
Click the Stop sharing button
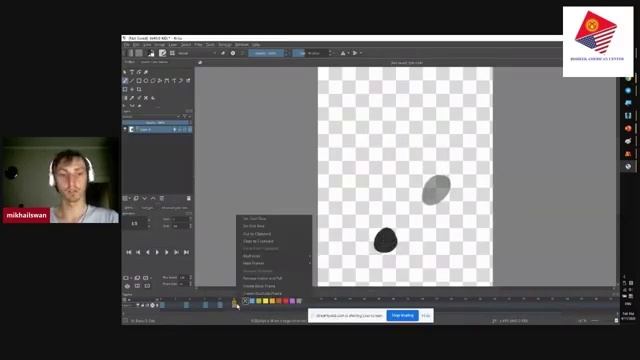402,316
